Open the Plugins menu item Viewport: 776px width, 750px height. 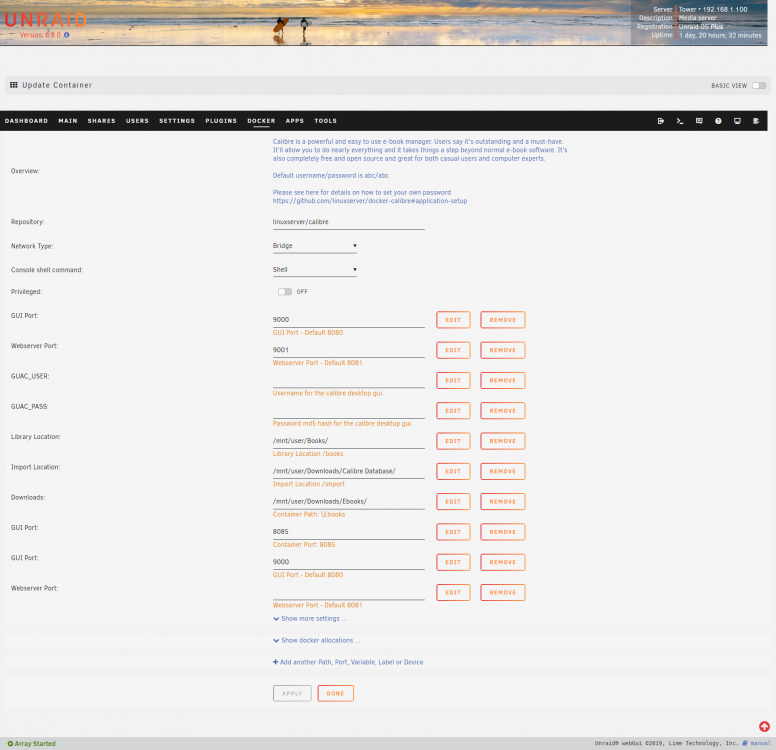point(221,121)
